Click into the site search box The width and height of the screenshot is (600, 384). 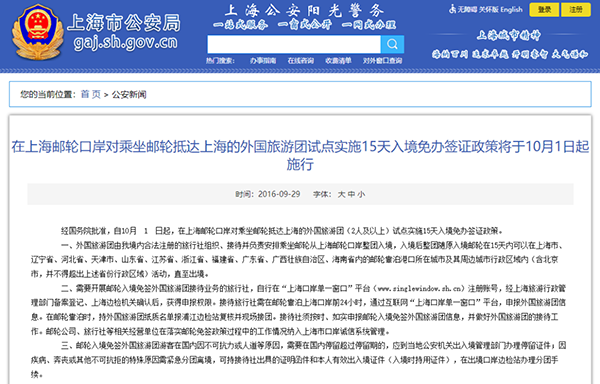coord(294,44)
